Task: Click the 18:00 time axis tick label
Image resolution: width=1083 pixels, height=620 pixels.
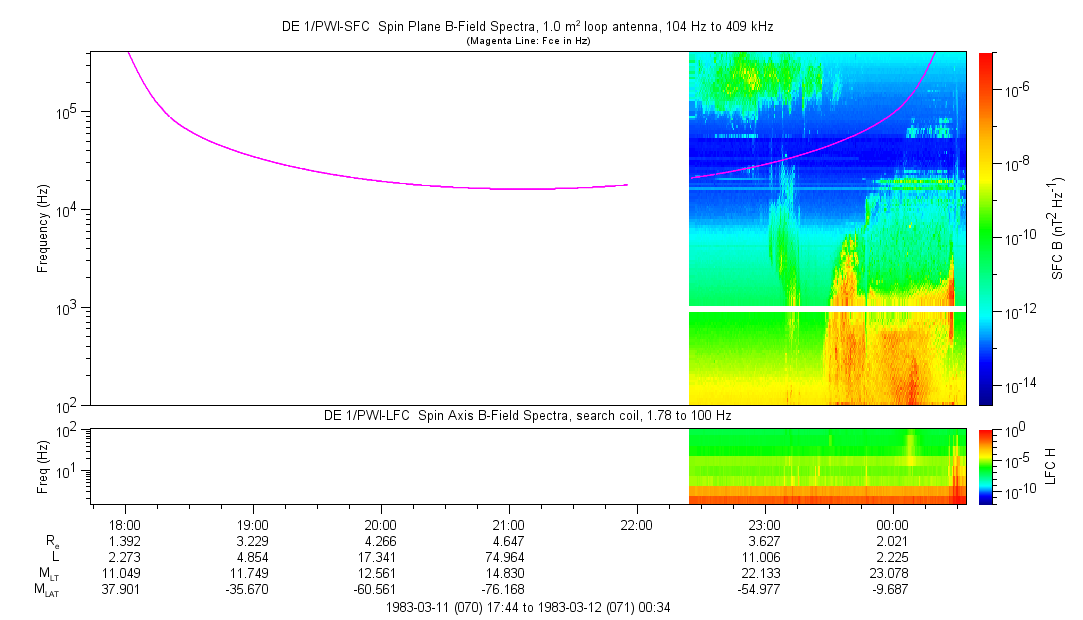Action: coord(124,524)
